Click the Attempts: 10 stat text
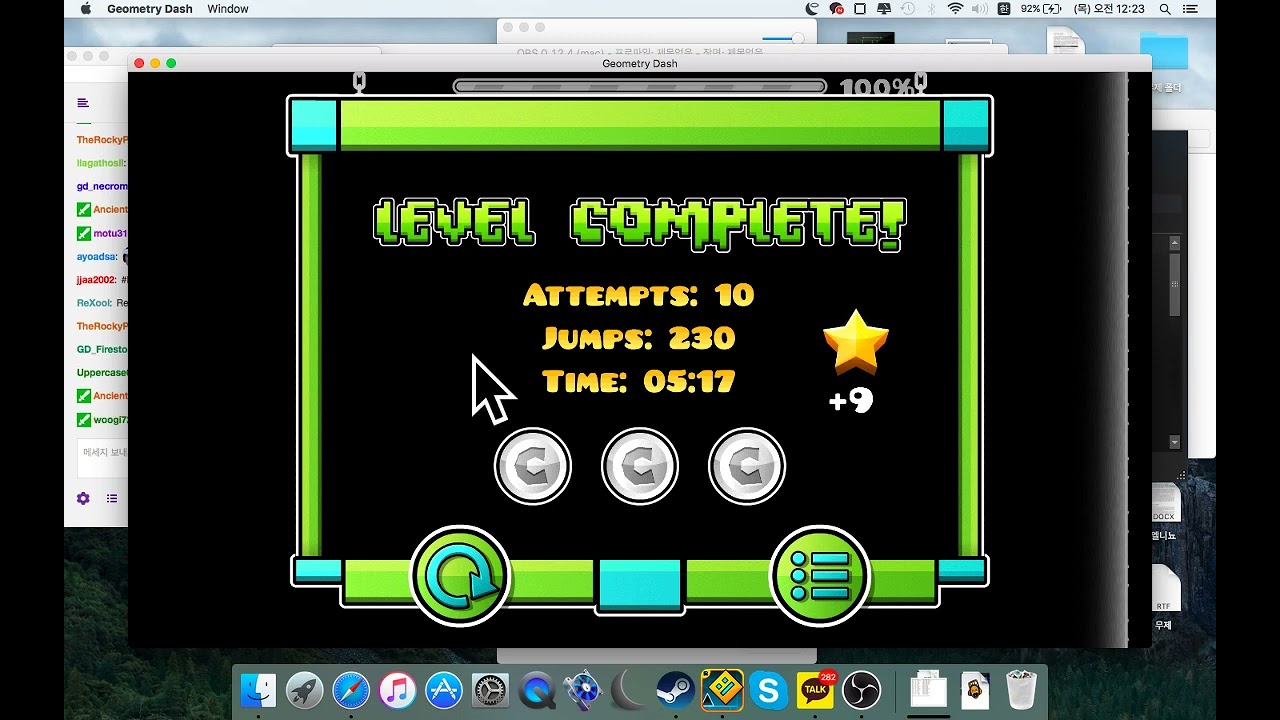Viewport: 1280px width, 720px height. point(639,295)
